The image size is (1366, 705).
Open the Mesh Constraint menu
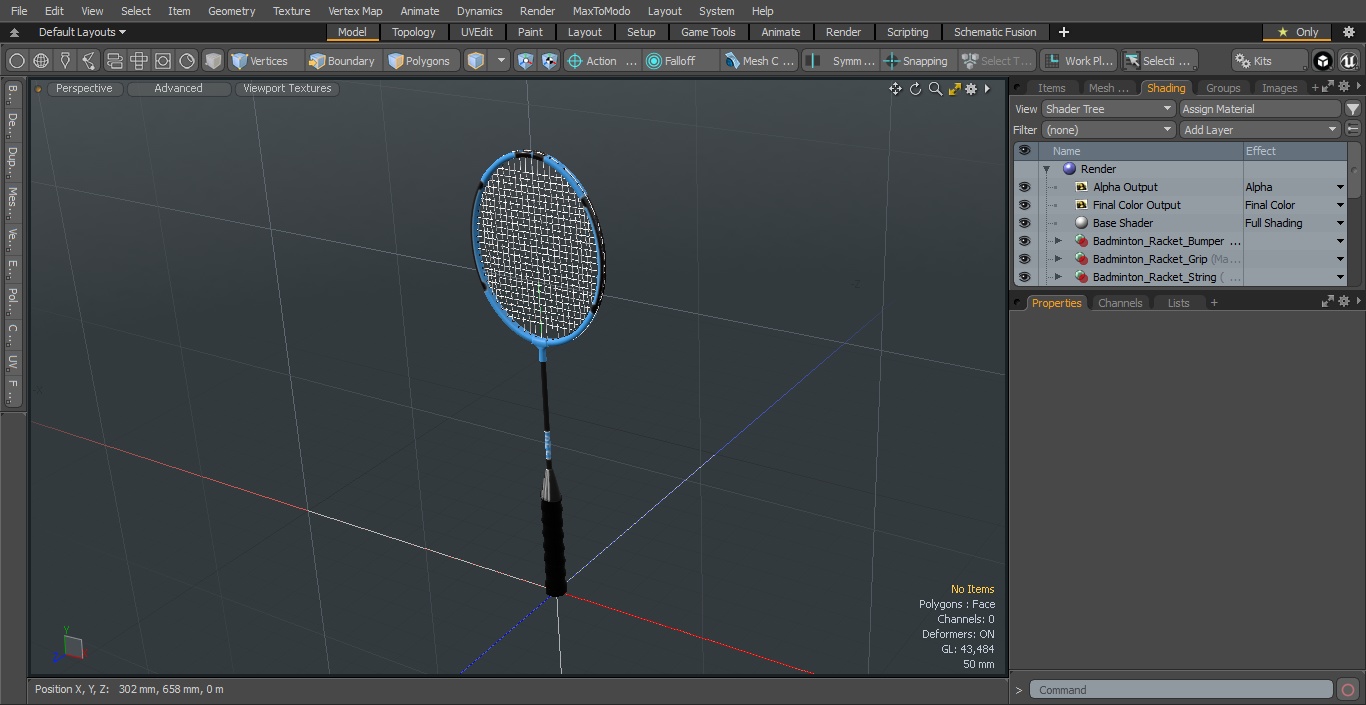coord(760,61)
